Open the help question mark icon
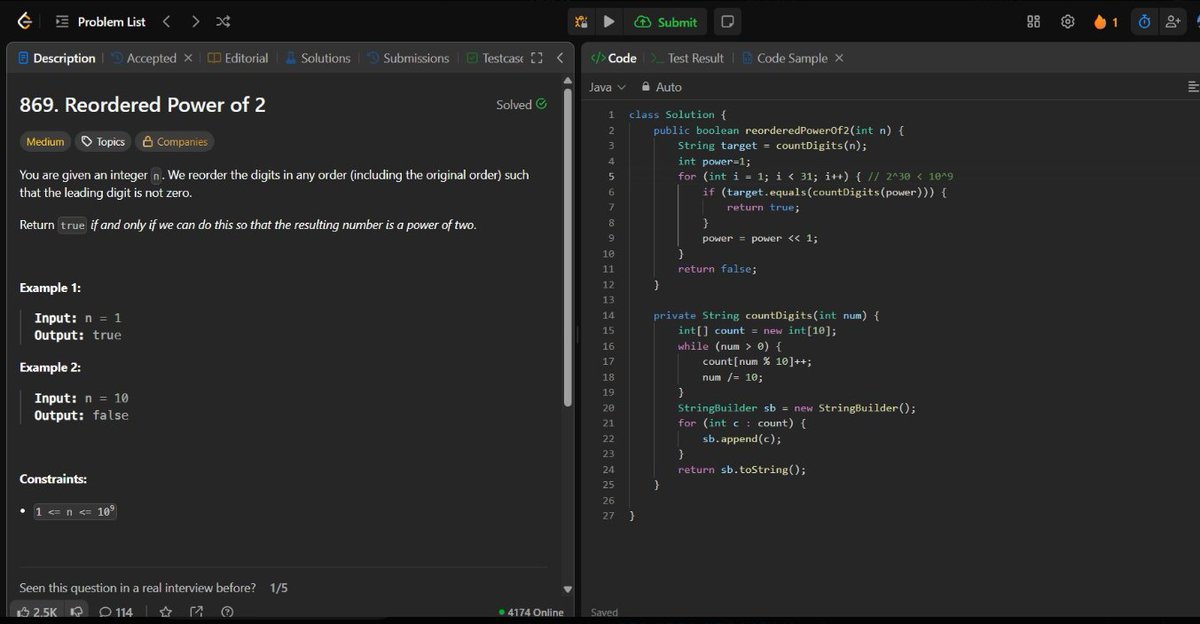The image size is (1200, 624). click(227, 612)
